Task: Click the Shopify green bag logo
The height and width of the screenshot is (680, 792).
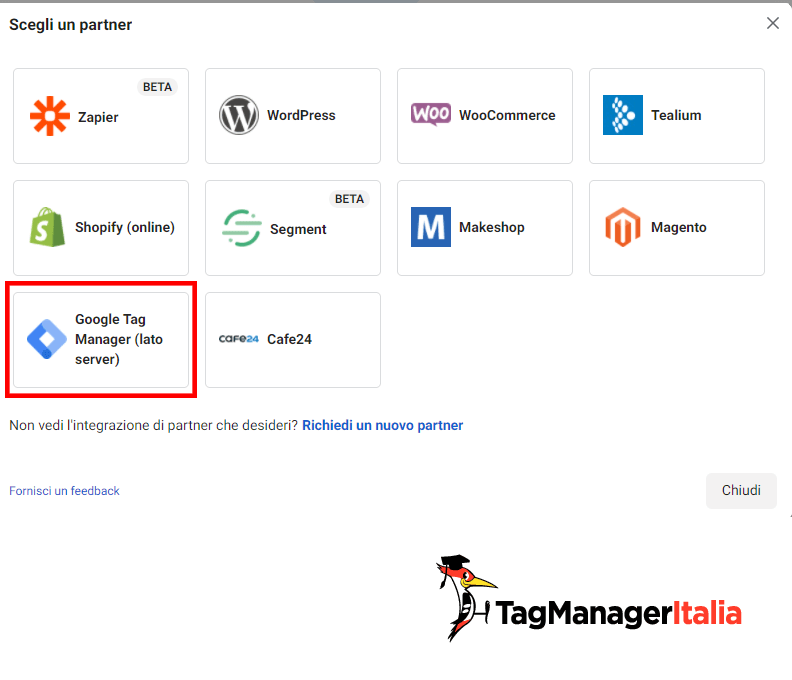Action: point(47,227)
